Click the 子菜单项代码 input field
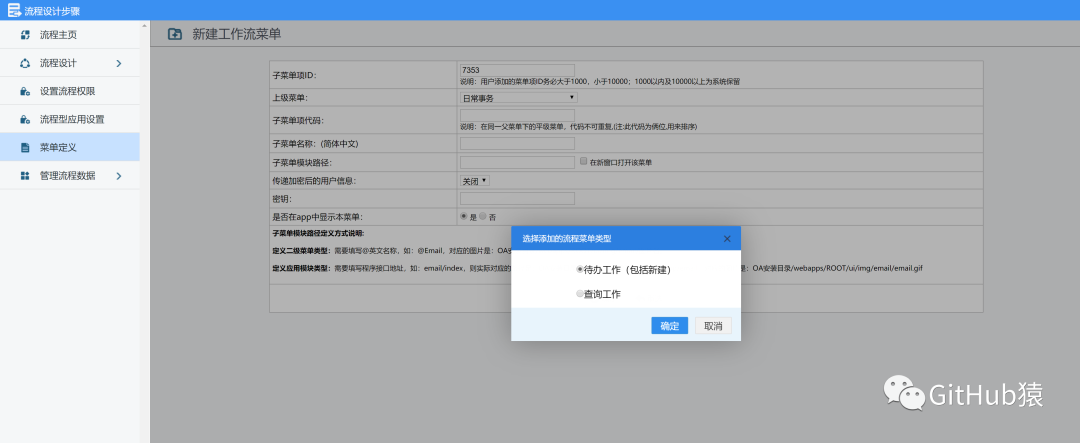The image size is (1080, 443). (517, 115)
